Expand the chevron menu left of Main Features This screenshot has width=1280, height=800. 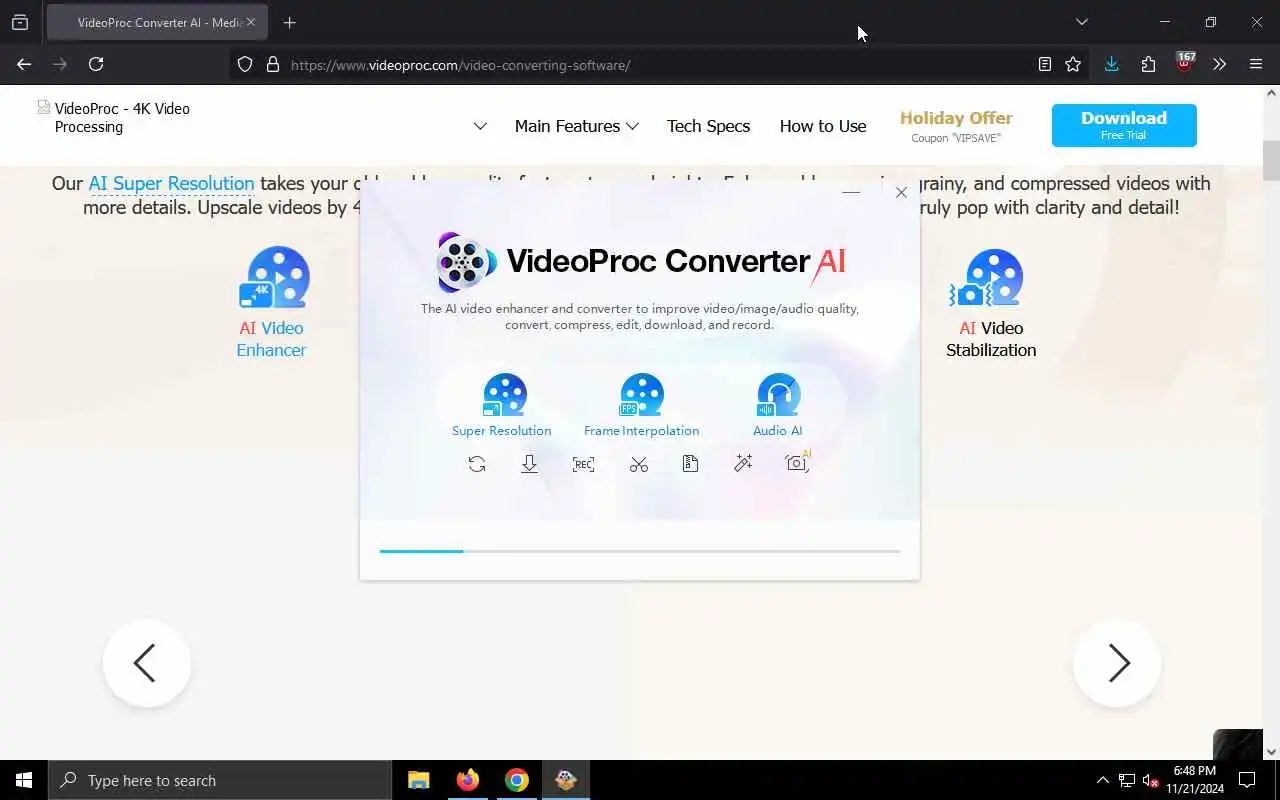click(480, 126)
